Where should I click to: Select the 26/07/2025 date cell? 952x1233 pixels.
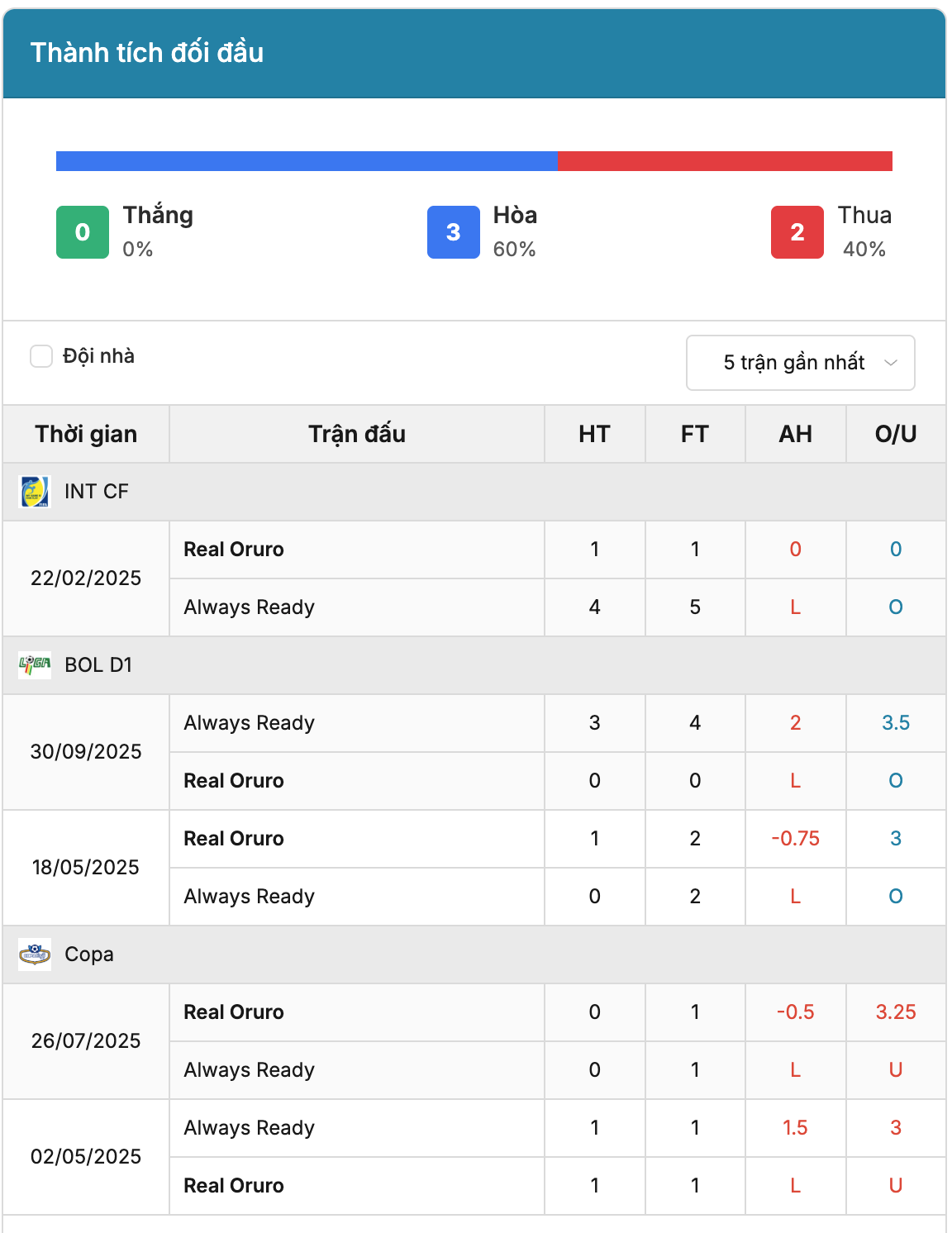click(86, 1041)
